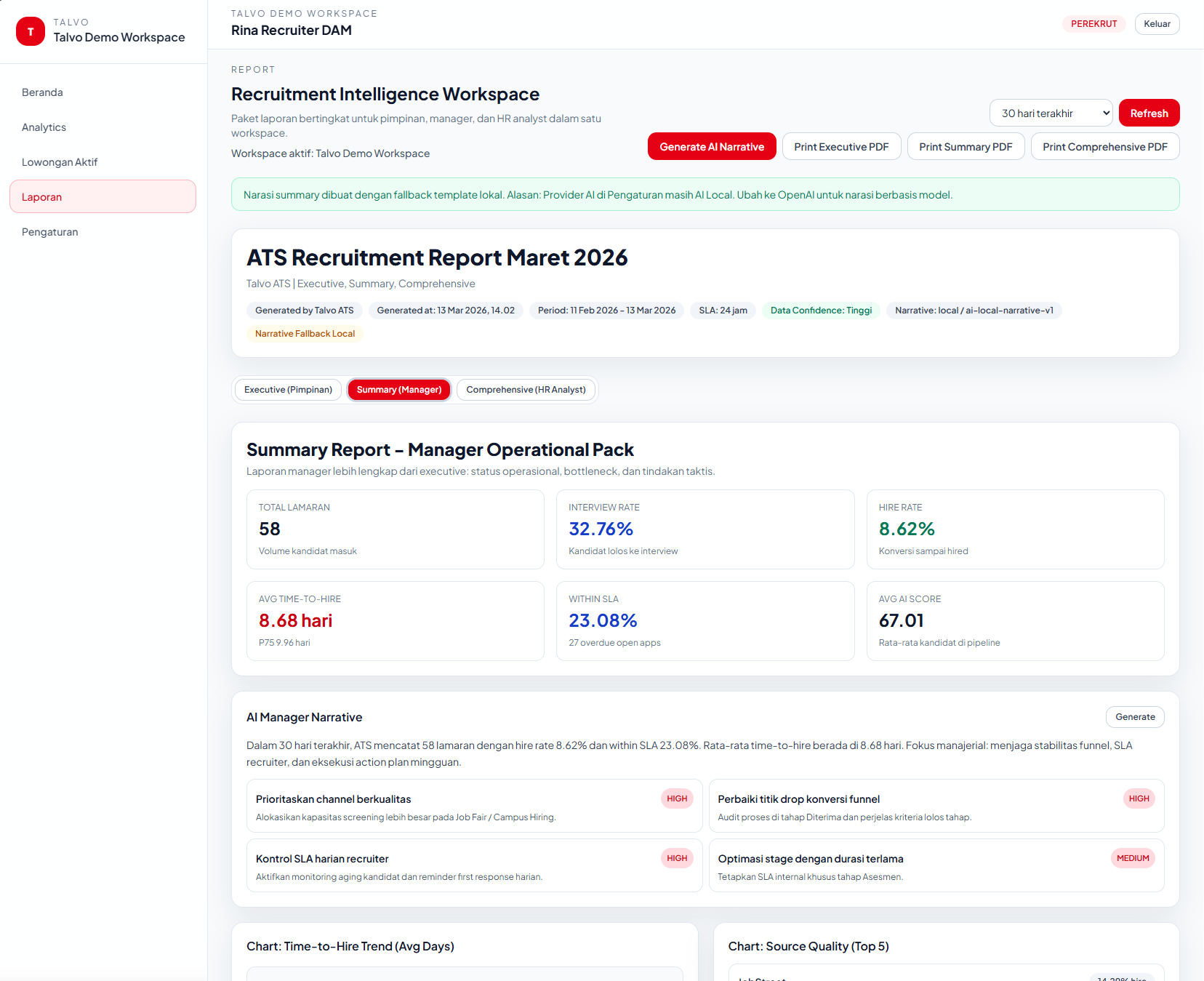
Task: Open the Beranda sidebar item
Action: coord(42,92)
